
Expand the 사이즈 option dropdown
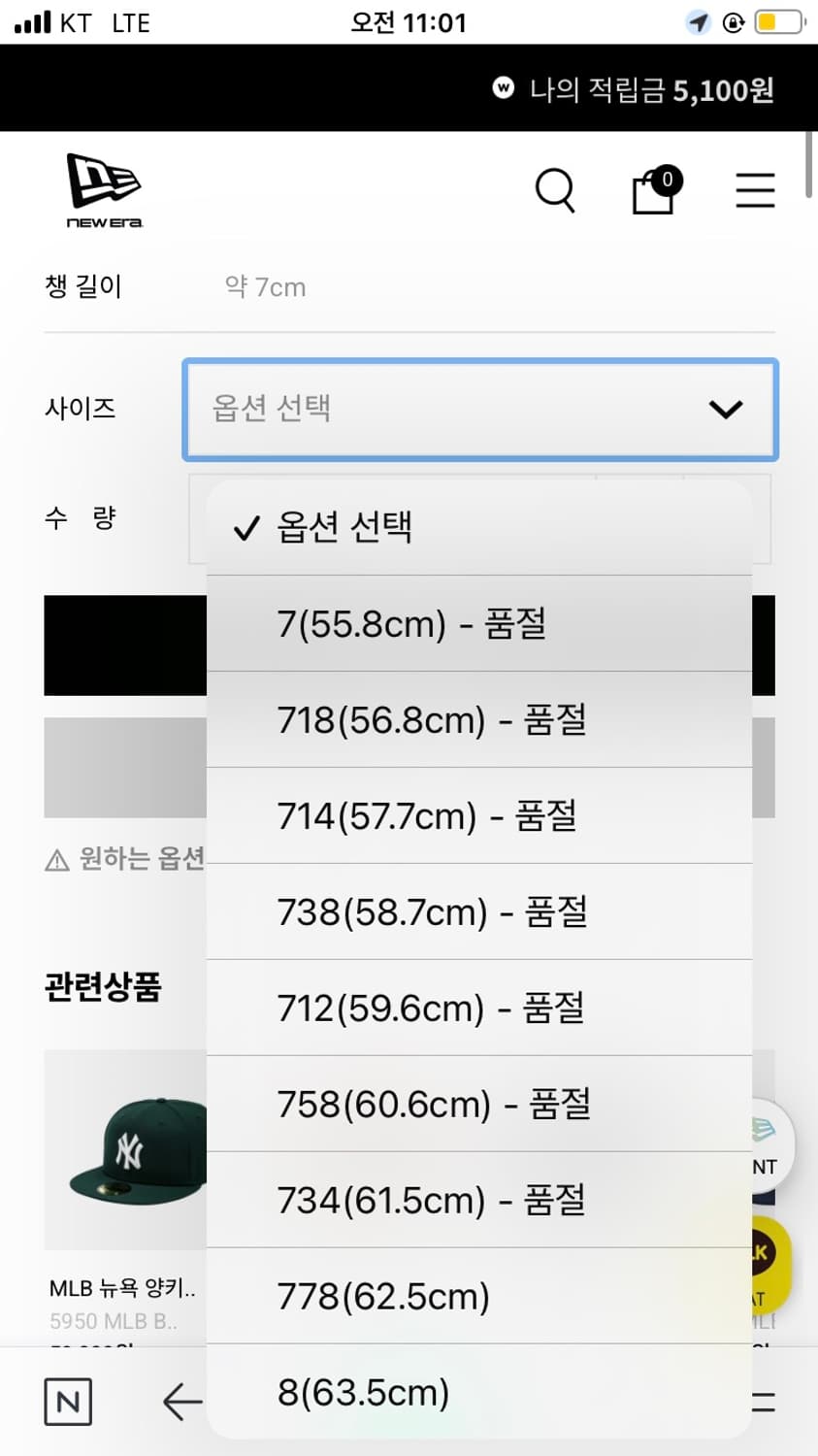click(x=479, y=409)
